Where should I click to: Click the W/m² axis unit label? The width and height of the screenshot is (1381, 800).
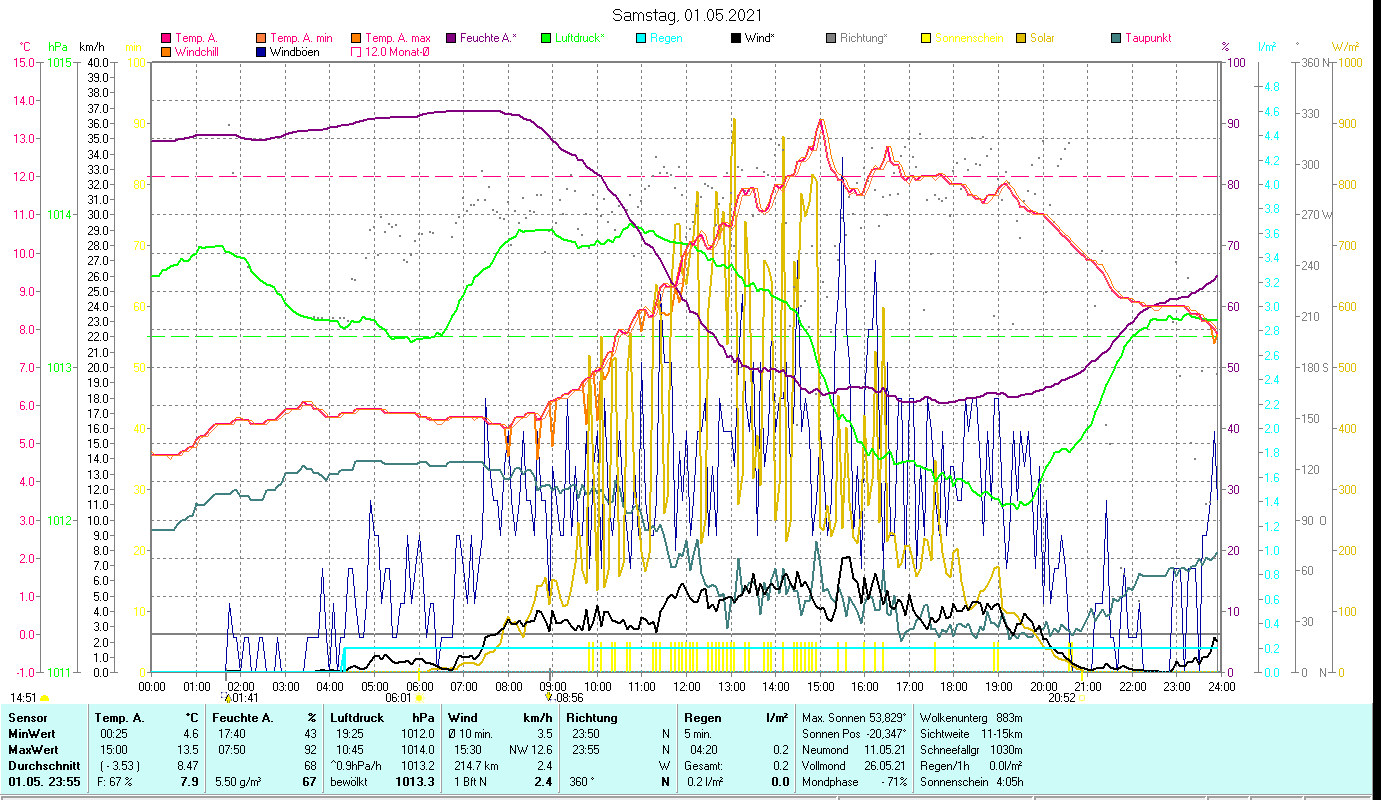coord(1345,47)
